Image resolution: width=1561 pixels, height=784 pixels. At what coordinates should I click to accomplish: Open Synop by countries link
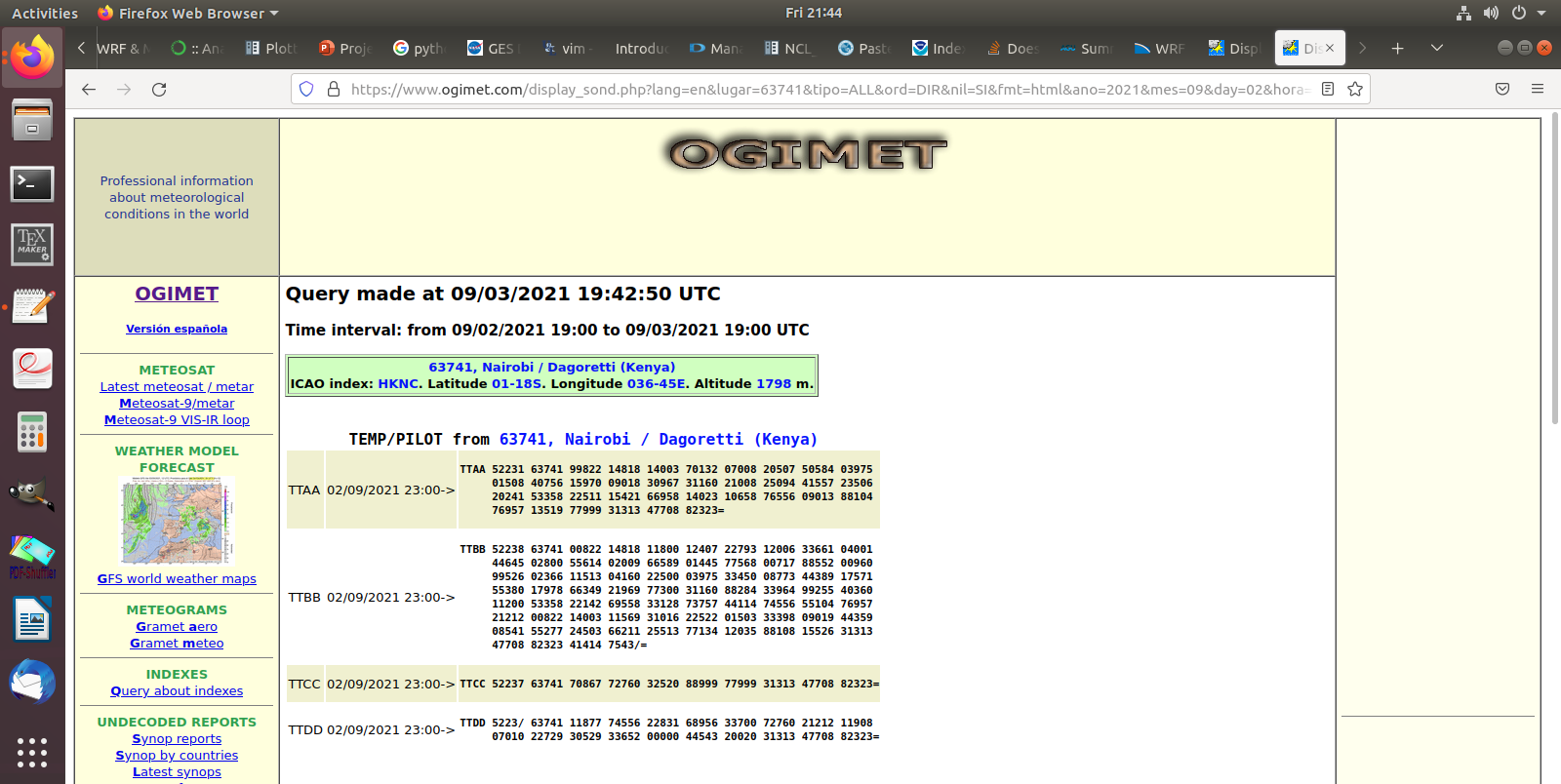(x=177, y=755)
